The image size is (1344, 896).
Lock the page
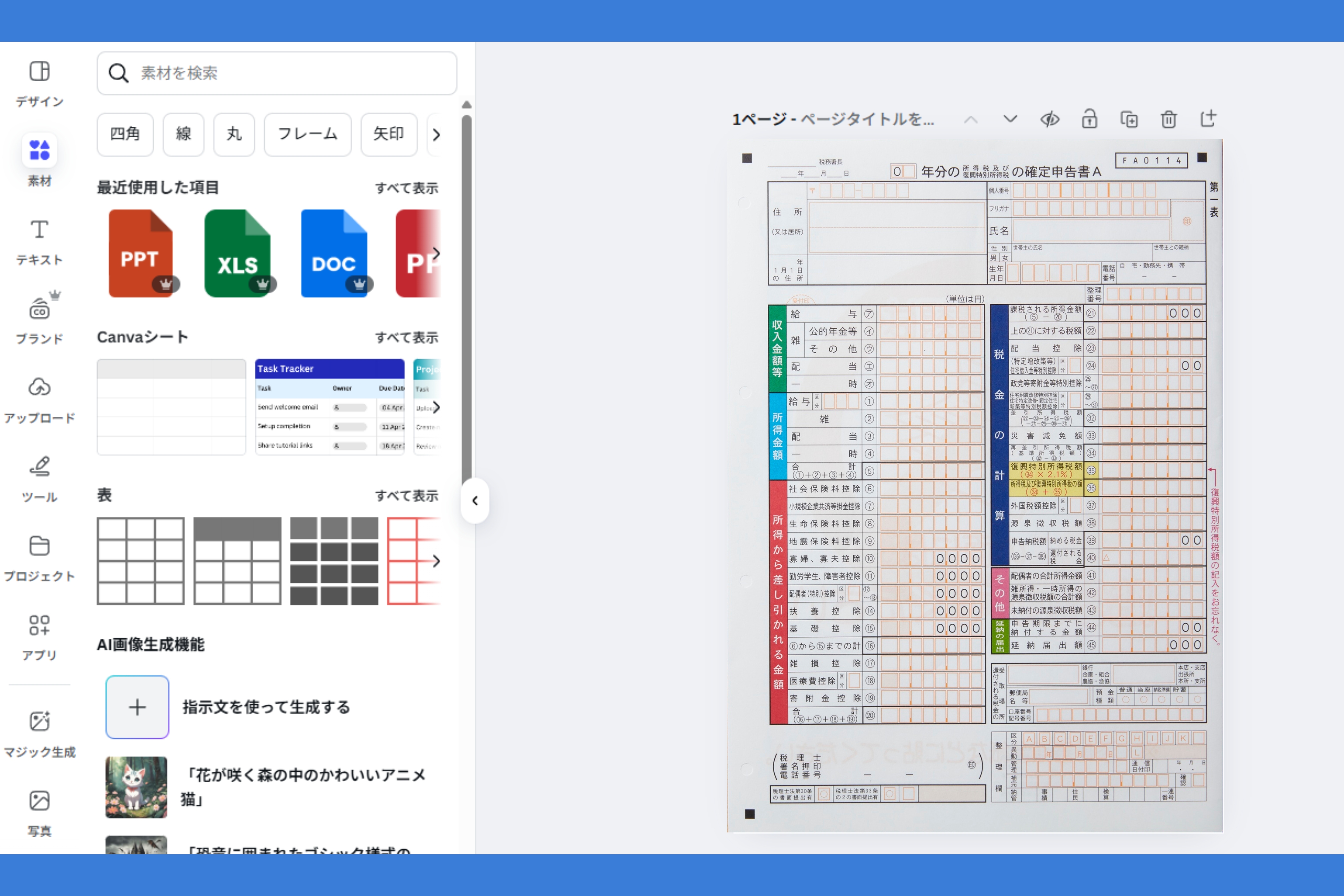[1090, 119]
